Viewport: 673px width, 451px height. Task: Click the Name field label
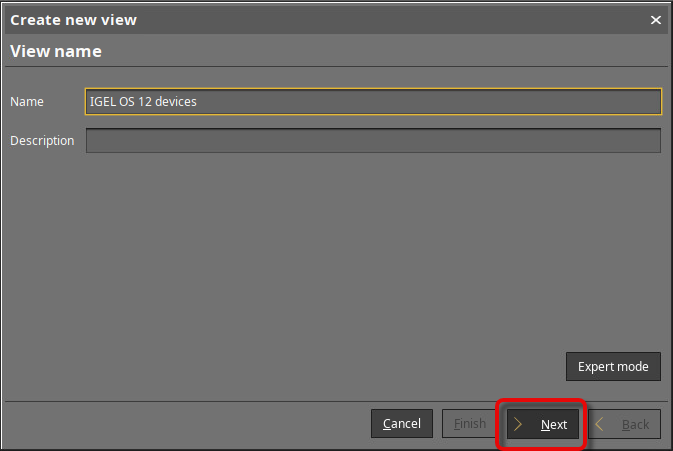click(x=27, y=102)
